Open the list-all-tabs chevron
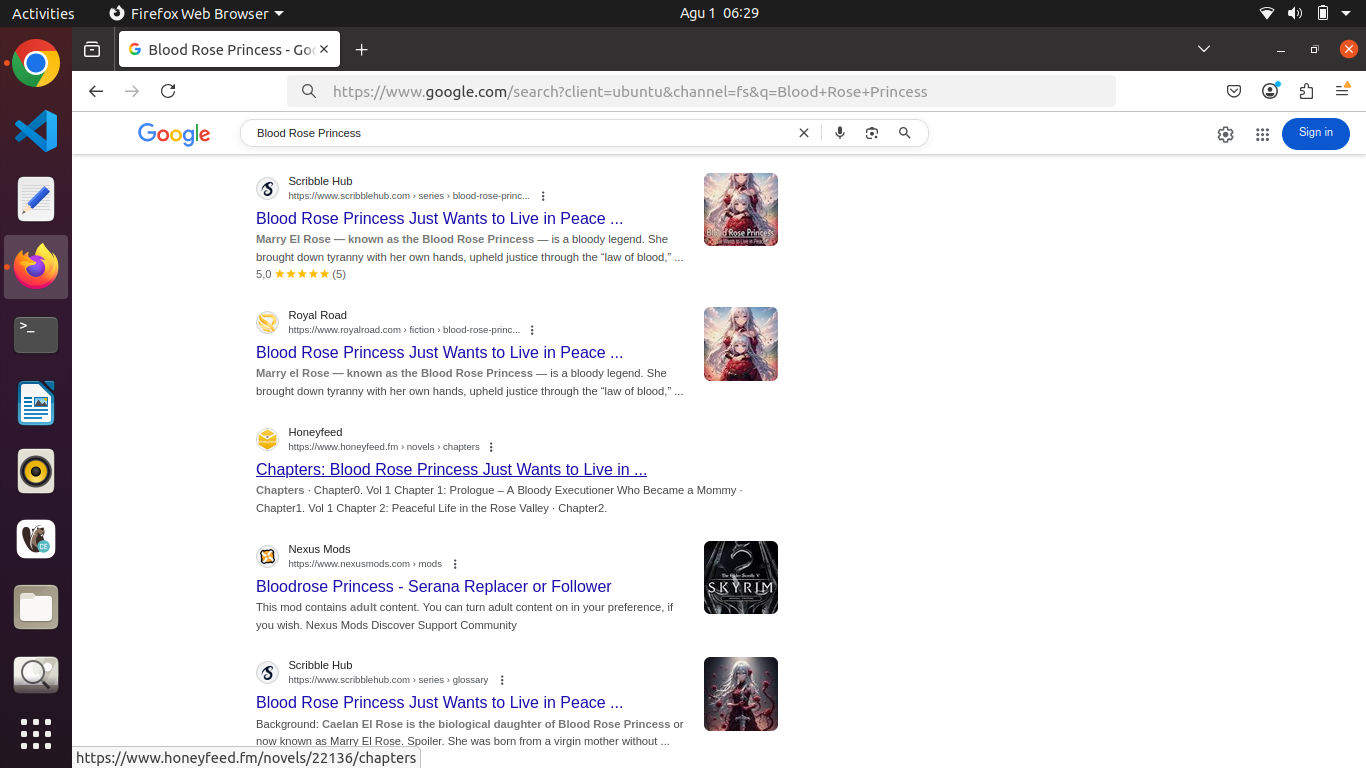 1203,48
